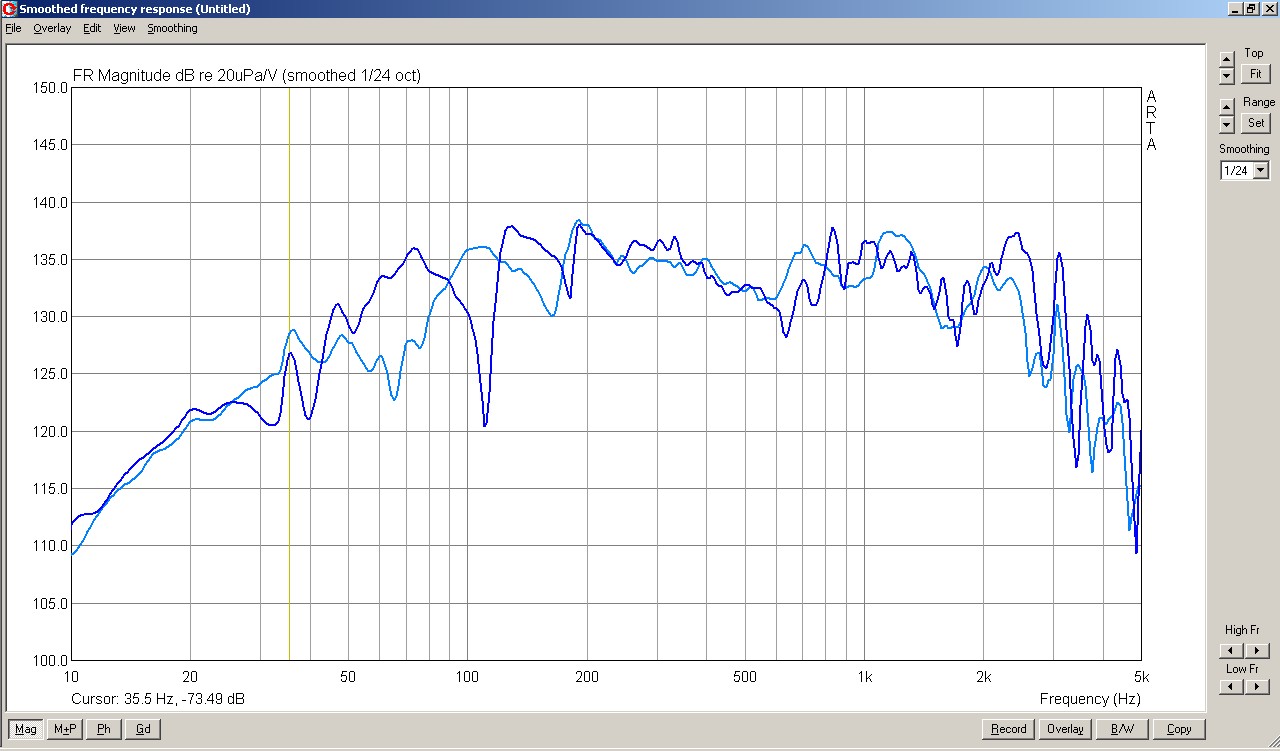Viewport: 1280px width, 751px height.
Task: Open the Smoothing menu in menu bar
Action: [172, 28]
